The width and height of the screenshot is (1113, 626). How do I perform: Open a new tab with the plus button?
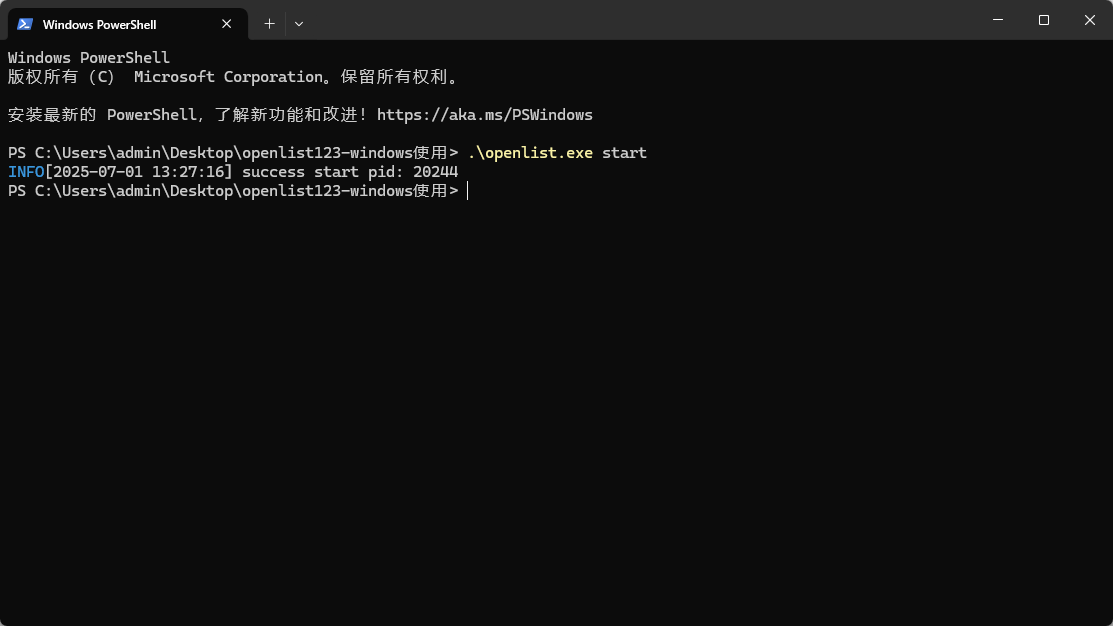(269, 23)
